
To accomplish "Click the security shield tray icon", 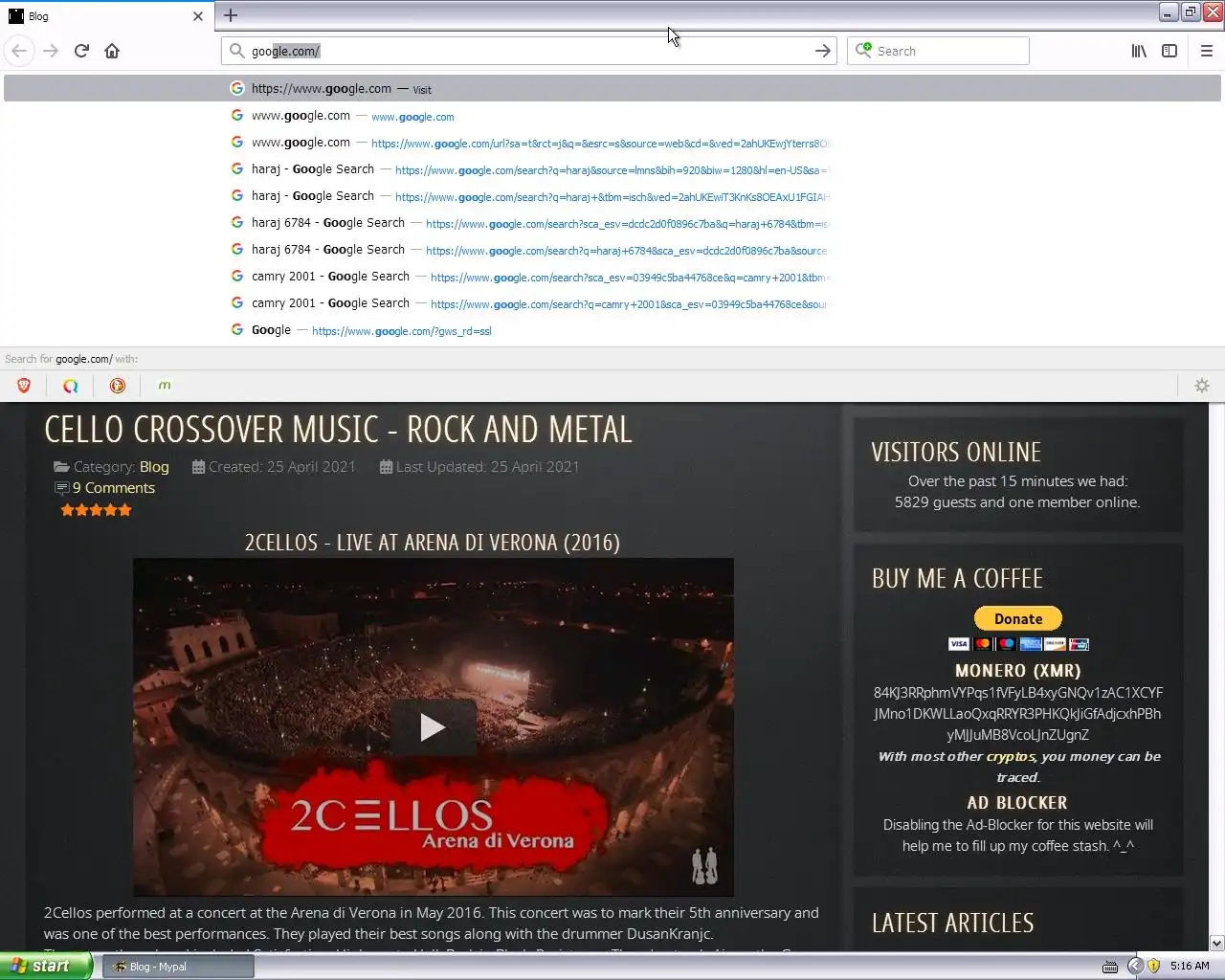I will tap(1153, 967).
